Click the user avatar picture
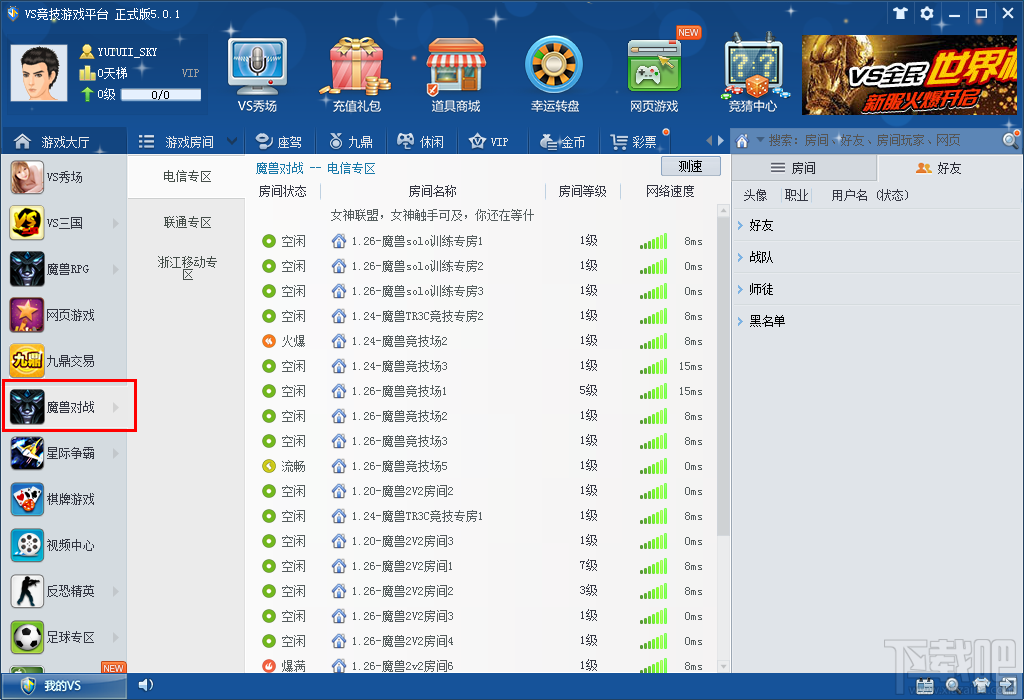The width and height of the screenshot is (1024, 700). coord(39,72)
